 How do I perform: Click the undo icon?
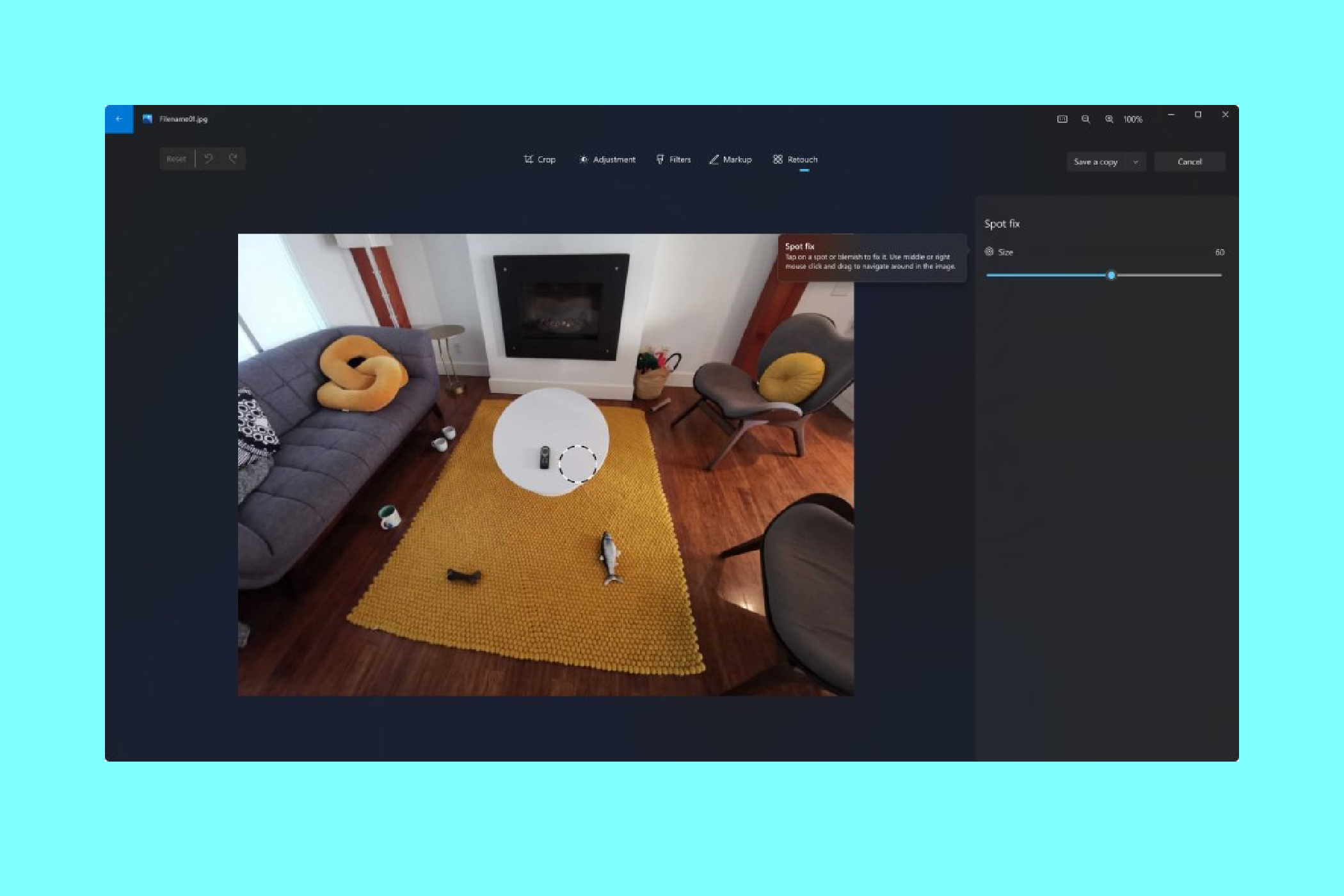[x=207, y=158]
